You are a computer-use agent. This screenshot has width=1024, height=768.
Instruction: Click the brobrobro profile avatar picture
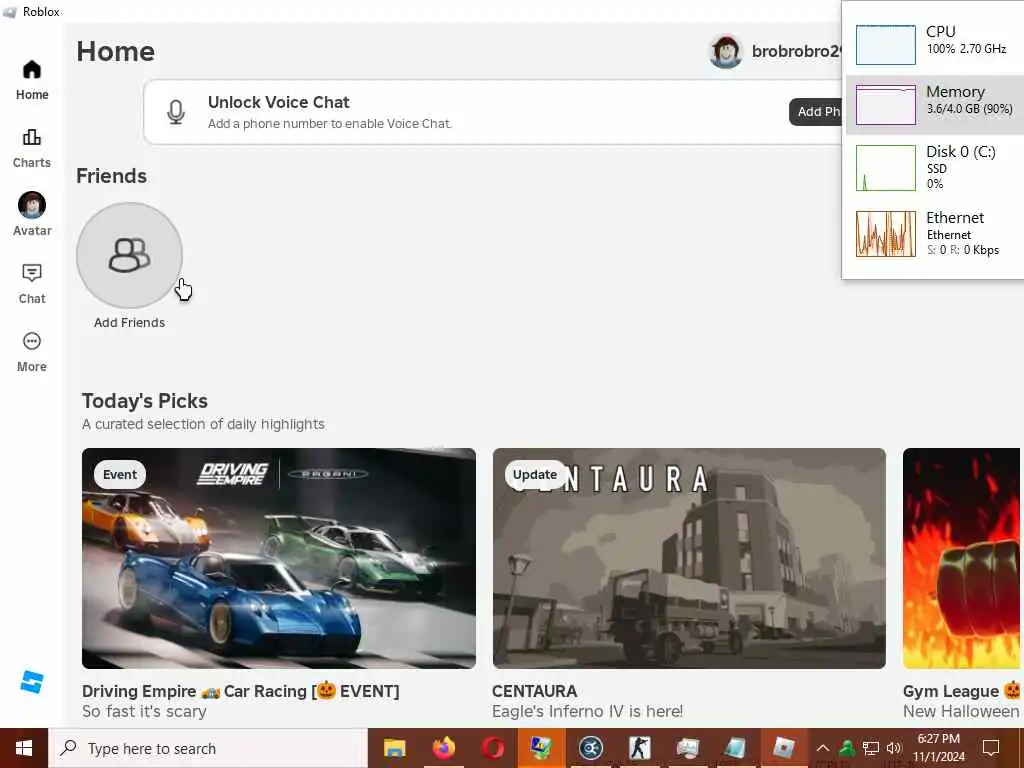pyautogui.click(x=726, y=52)
